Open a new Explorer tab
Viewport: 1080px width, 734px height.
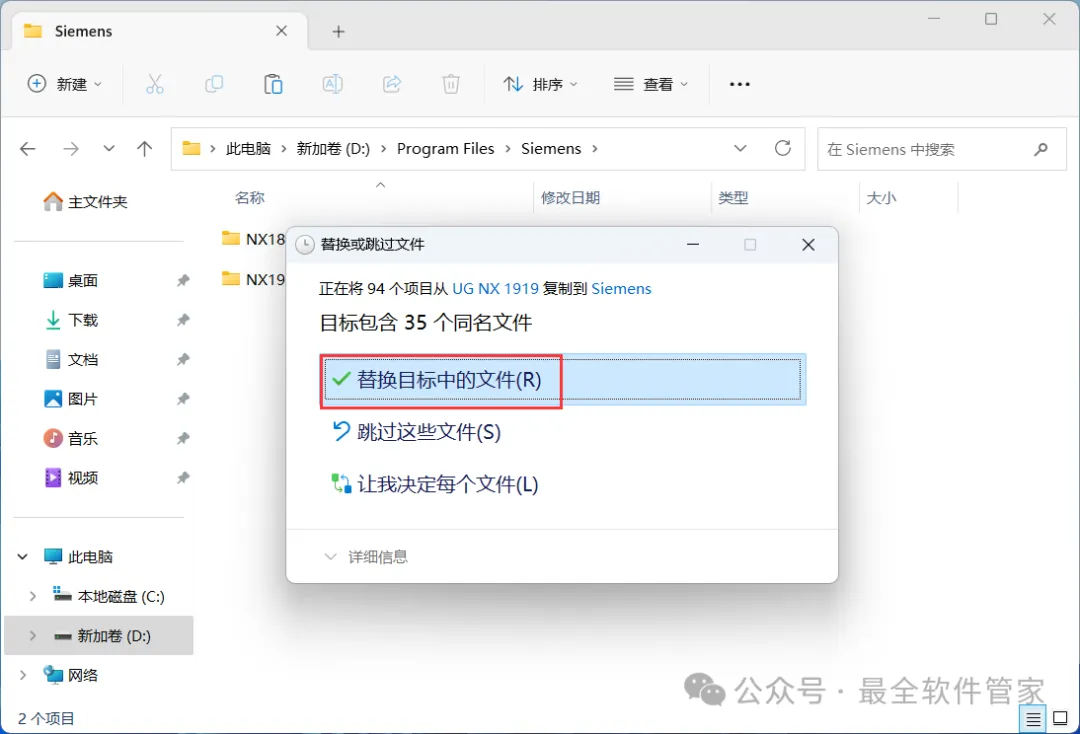(x=338, y=32)
